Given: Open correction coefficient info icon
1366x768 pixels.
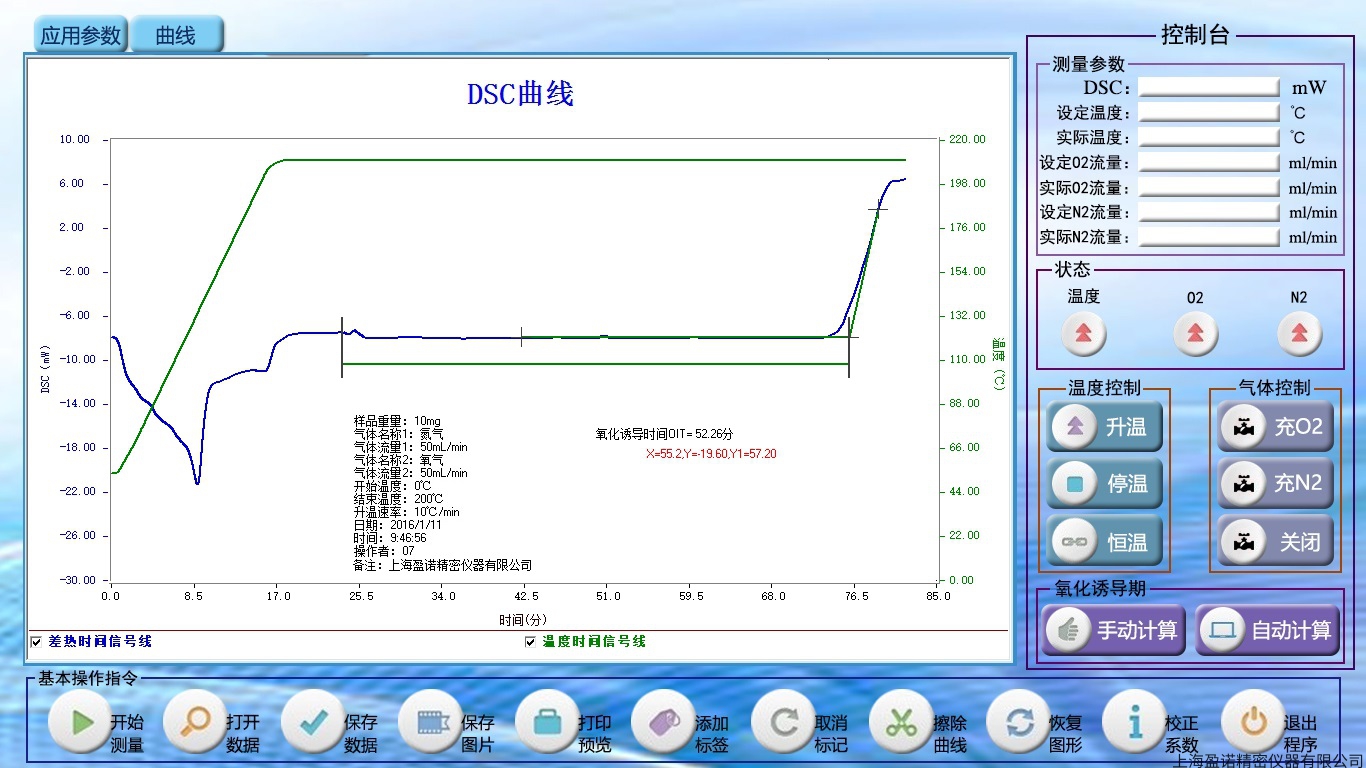Looking at the screenshot, I should (x=1135, y=722).
